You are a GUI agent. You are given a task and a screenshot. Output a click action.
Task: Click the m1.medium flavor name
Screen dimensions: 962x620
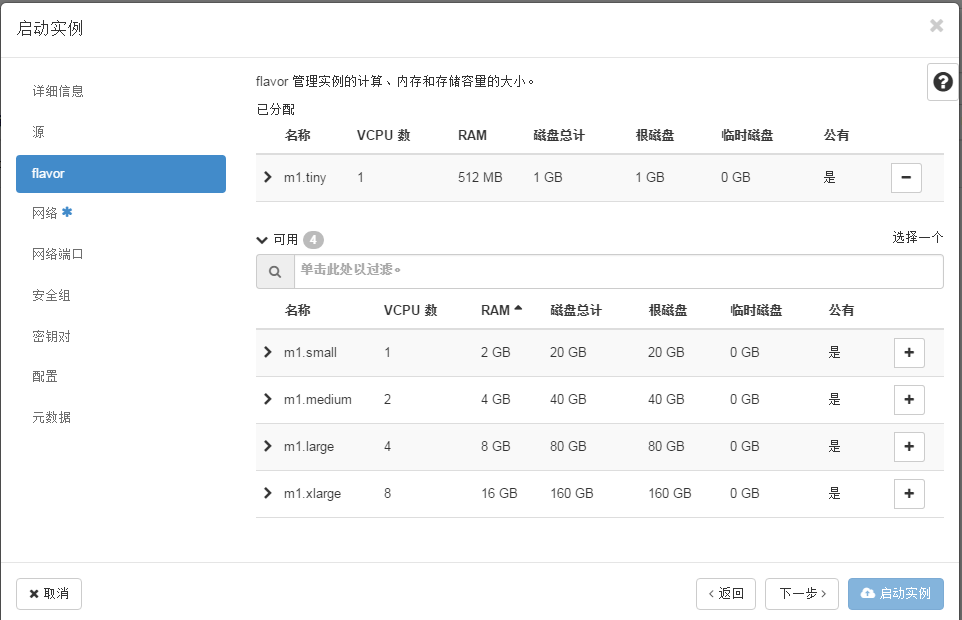(318, 400)
